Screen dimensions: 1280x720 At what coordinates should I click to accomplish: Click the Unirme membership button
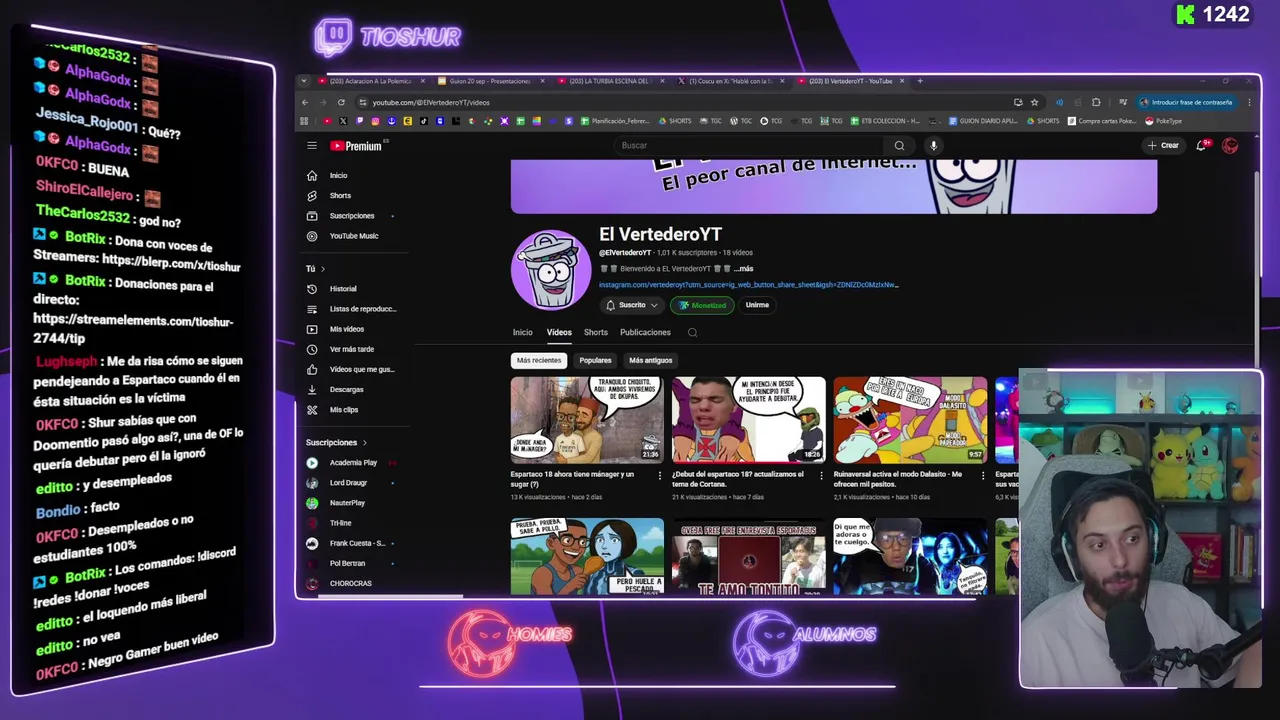click(757, 305)
